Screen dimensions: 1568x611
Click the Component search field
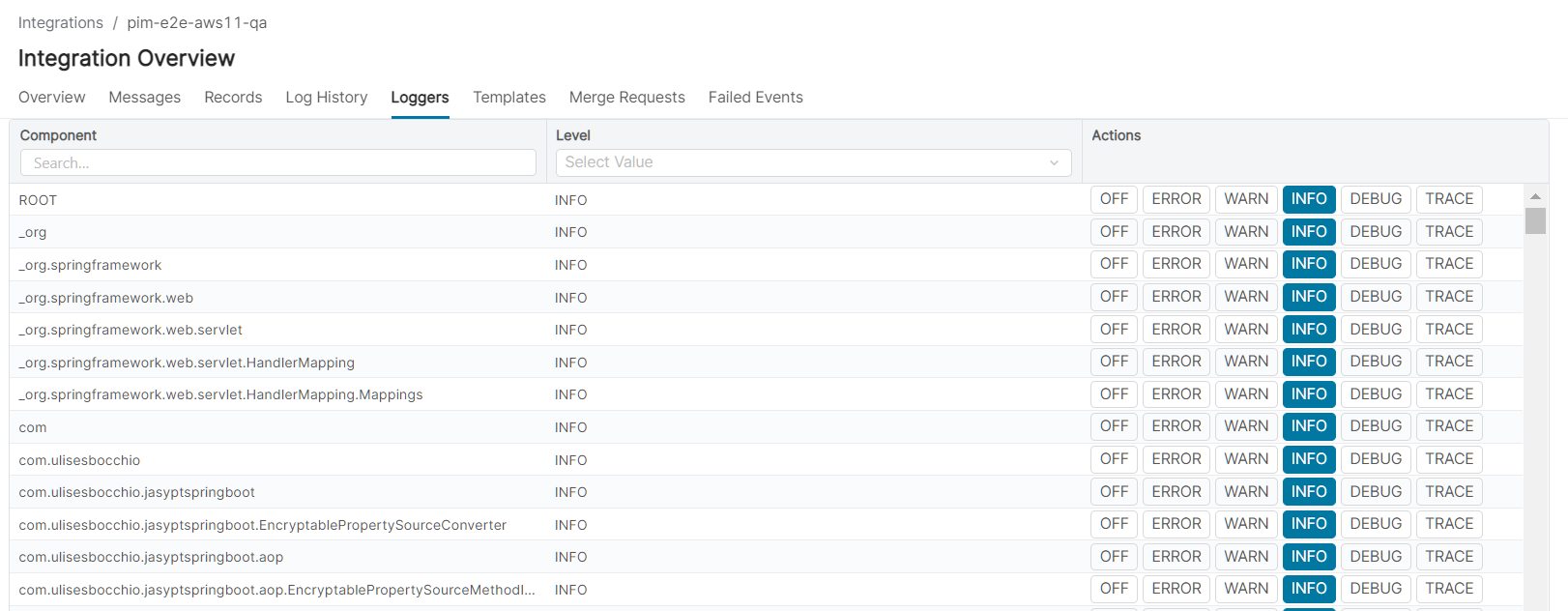277,162
